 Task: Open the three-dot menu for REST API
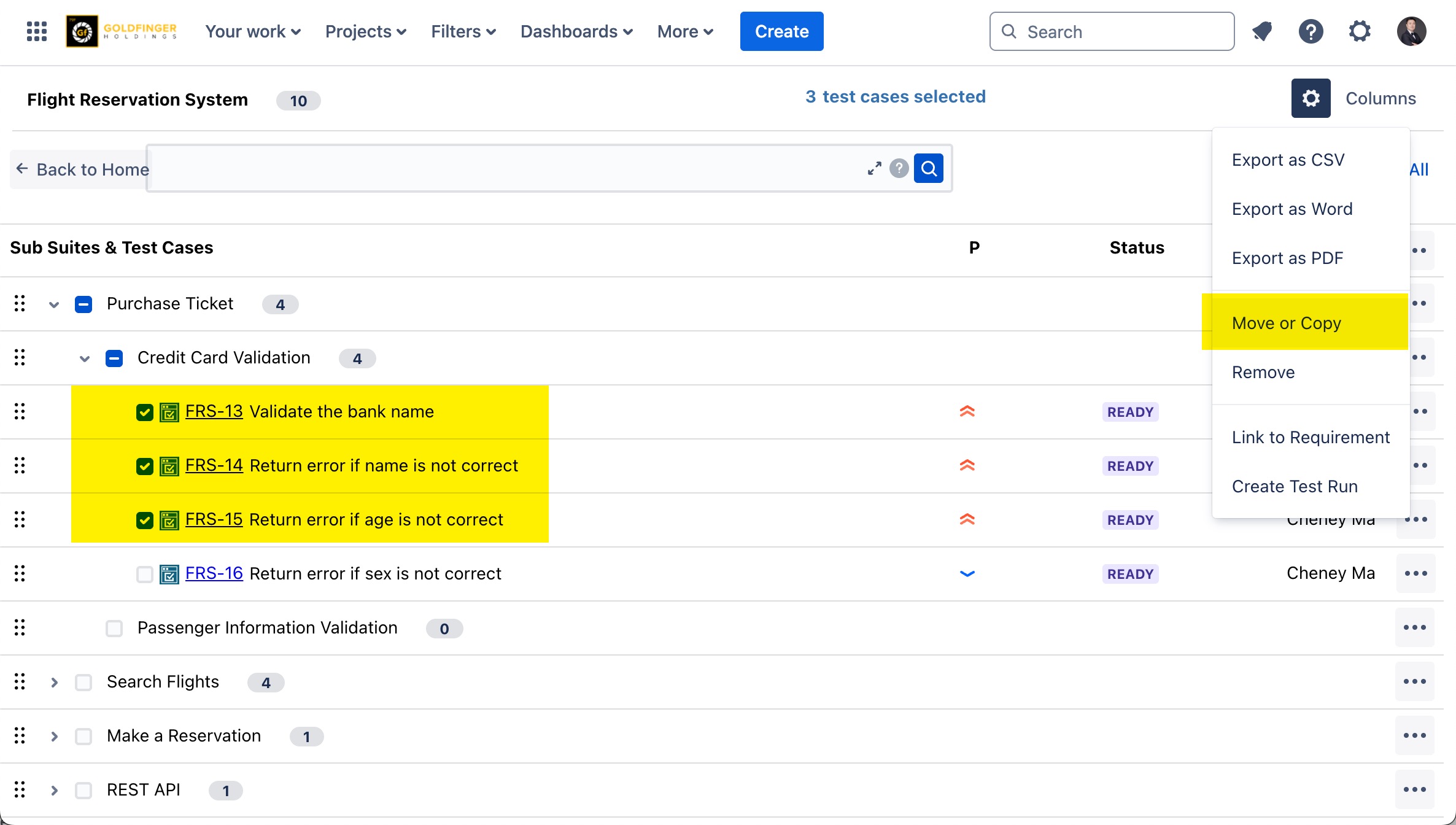pyautogui.click(x=1414, y=789)
